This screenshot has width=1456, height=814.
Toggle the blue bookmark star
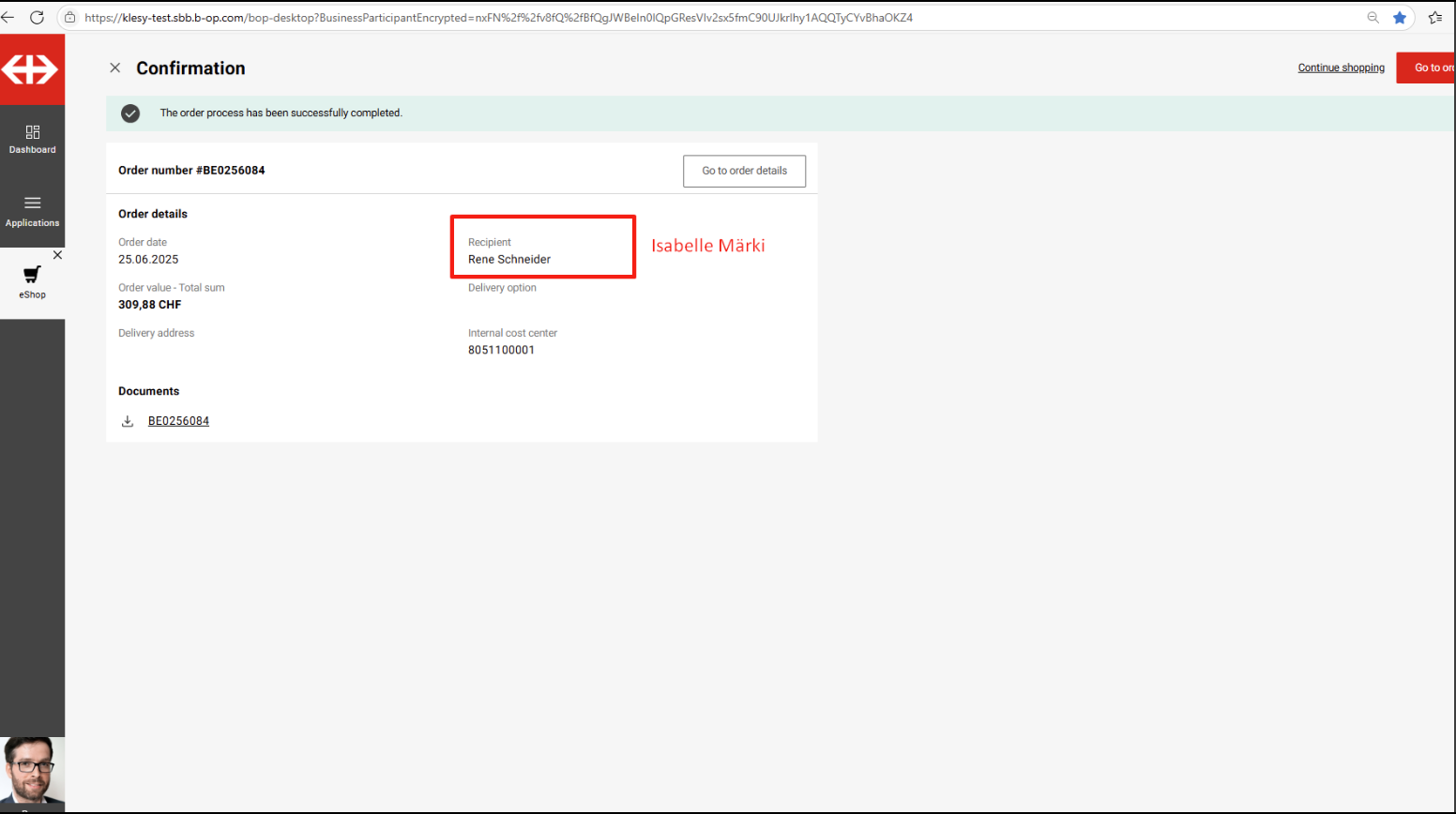(x=1400, y=18)
